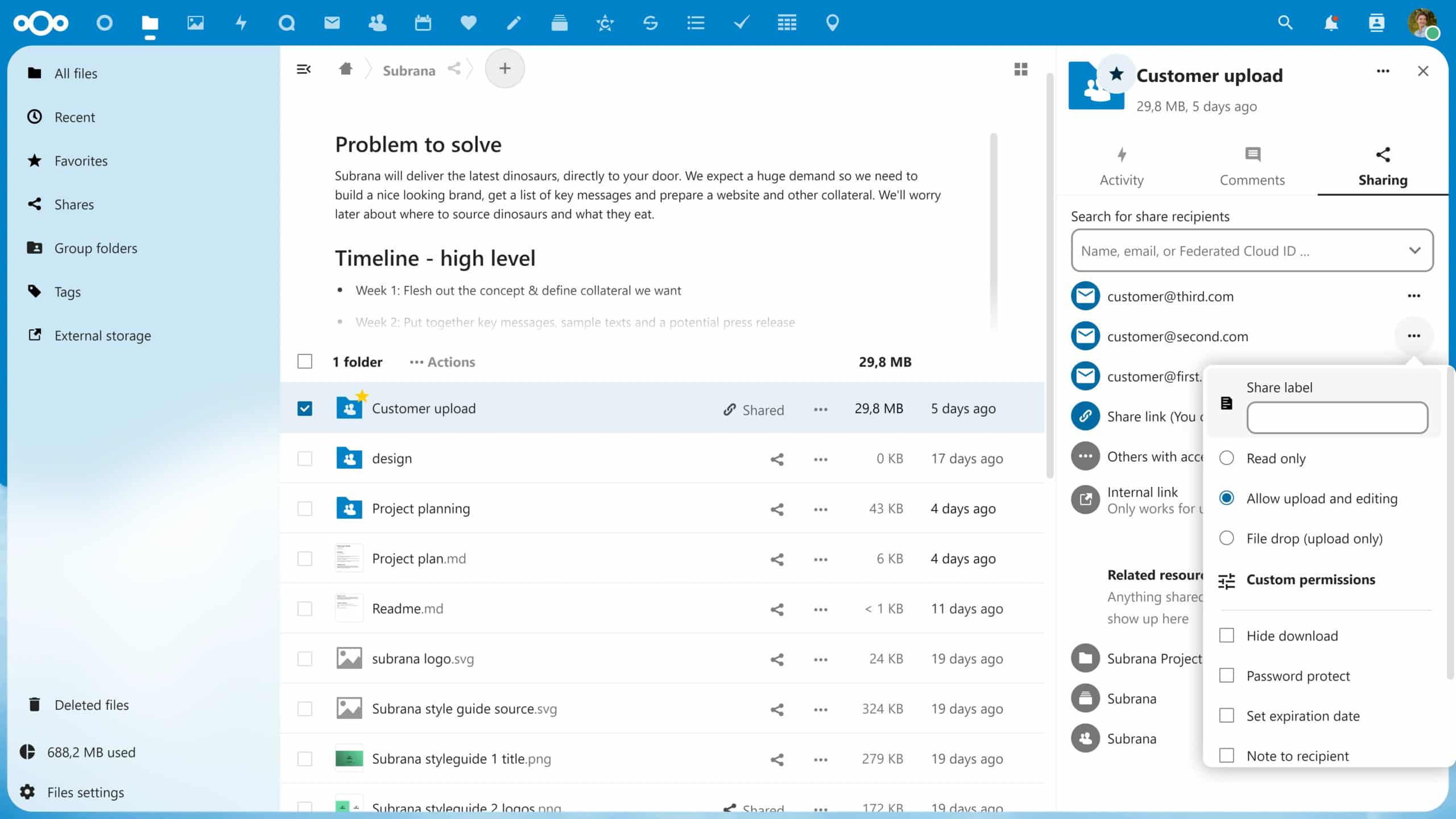Open the Photos app

point(196,23)
